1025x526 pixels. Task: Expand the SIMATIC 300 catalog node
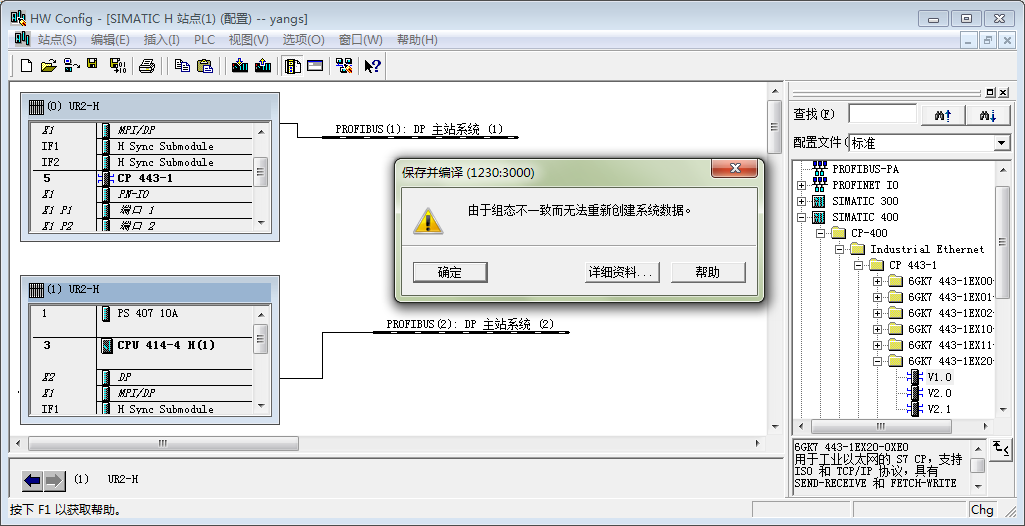click(x=801, y=201)
